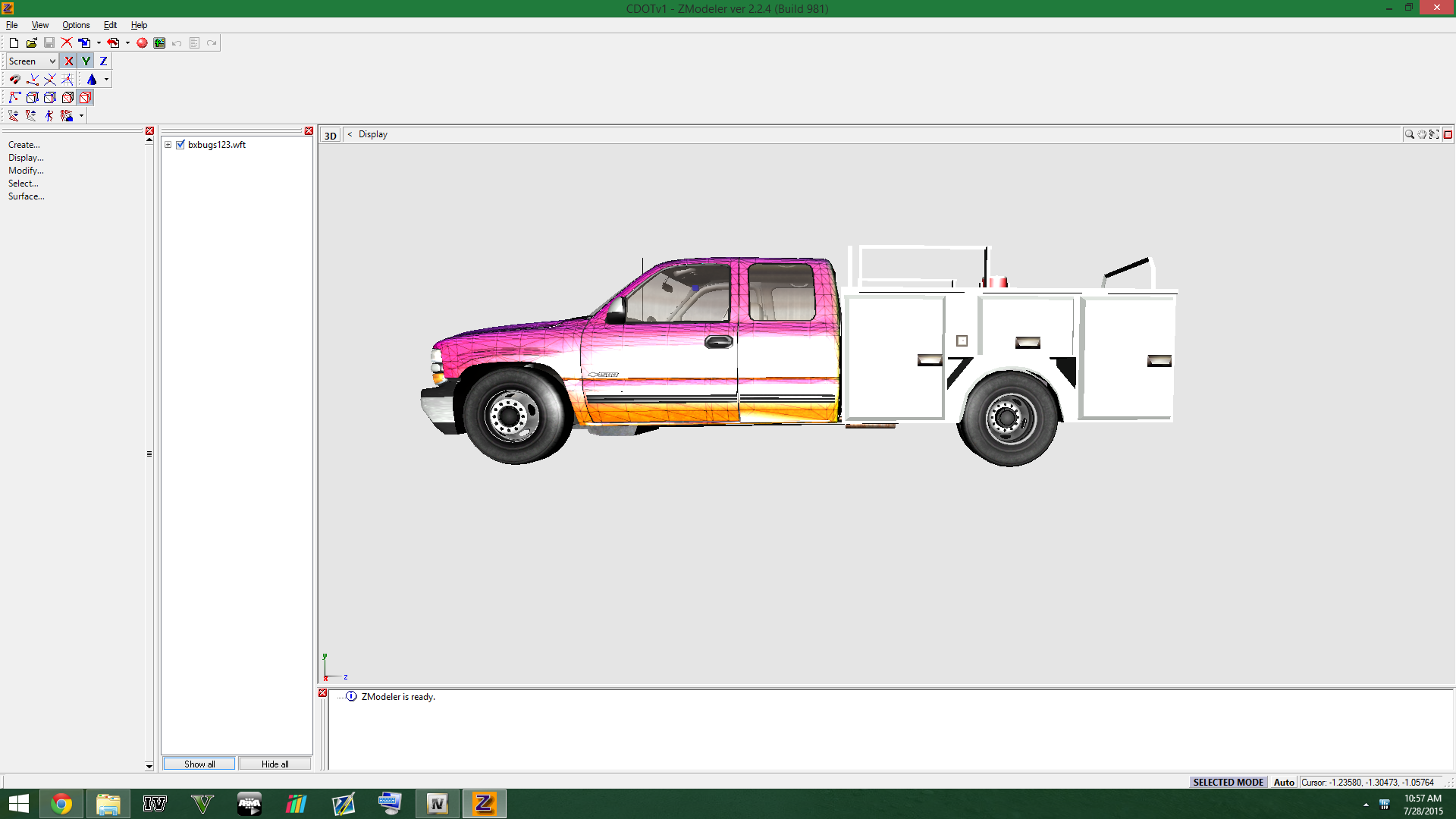The height and width of the screenshot is (819, 1456).
Task: Toggle the Z axis lock button
Action: [104, 61]
